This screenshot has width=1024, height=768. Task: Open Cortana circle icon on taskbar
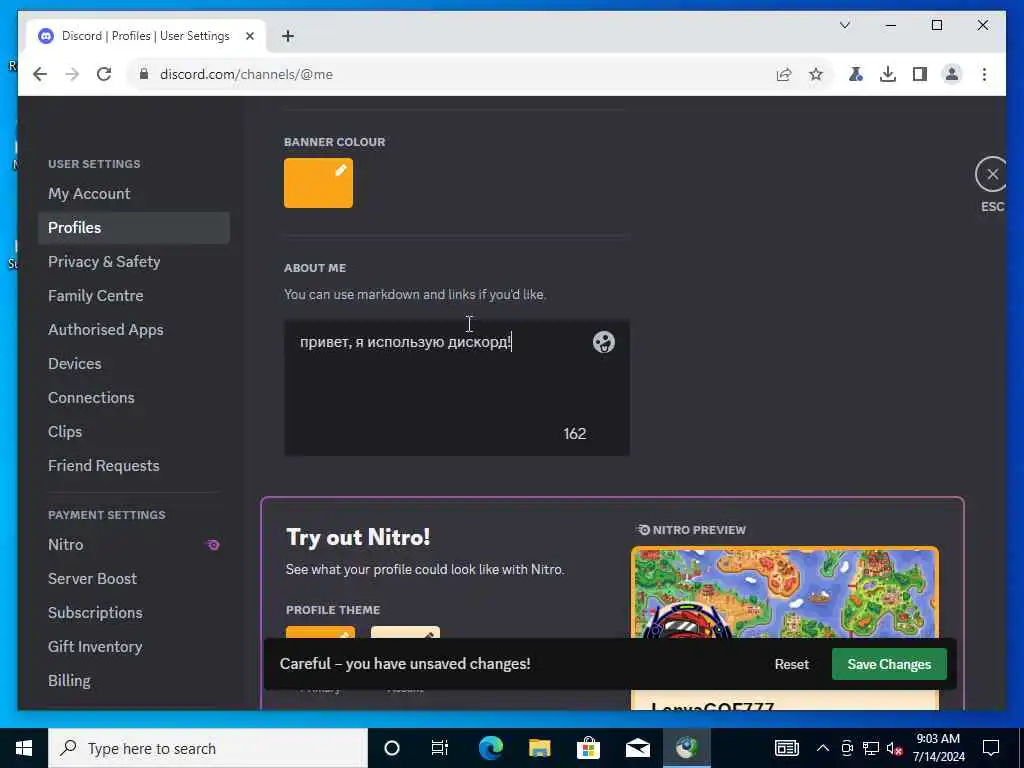[x=391, y=748]
